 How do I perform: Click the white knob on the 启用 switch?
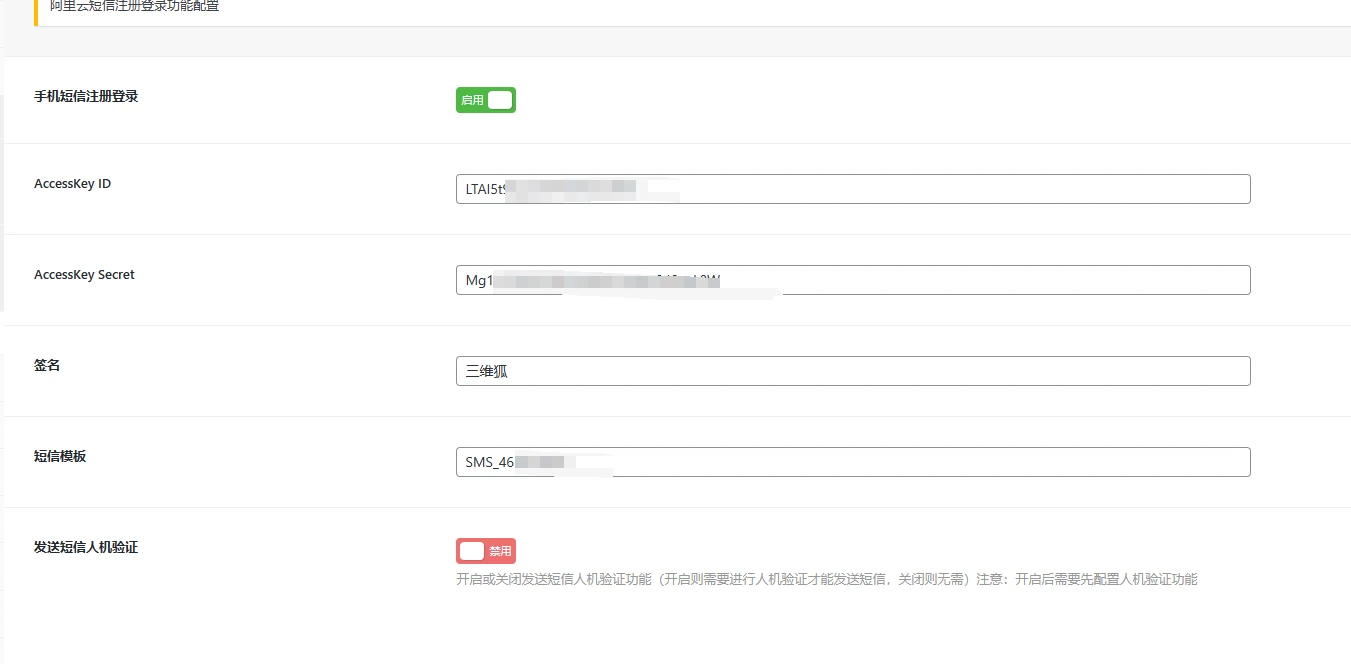tap(499, 100)
